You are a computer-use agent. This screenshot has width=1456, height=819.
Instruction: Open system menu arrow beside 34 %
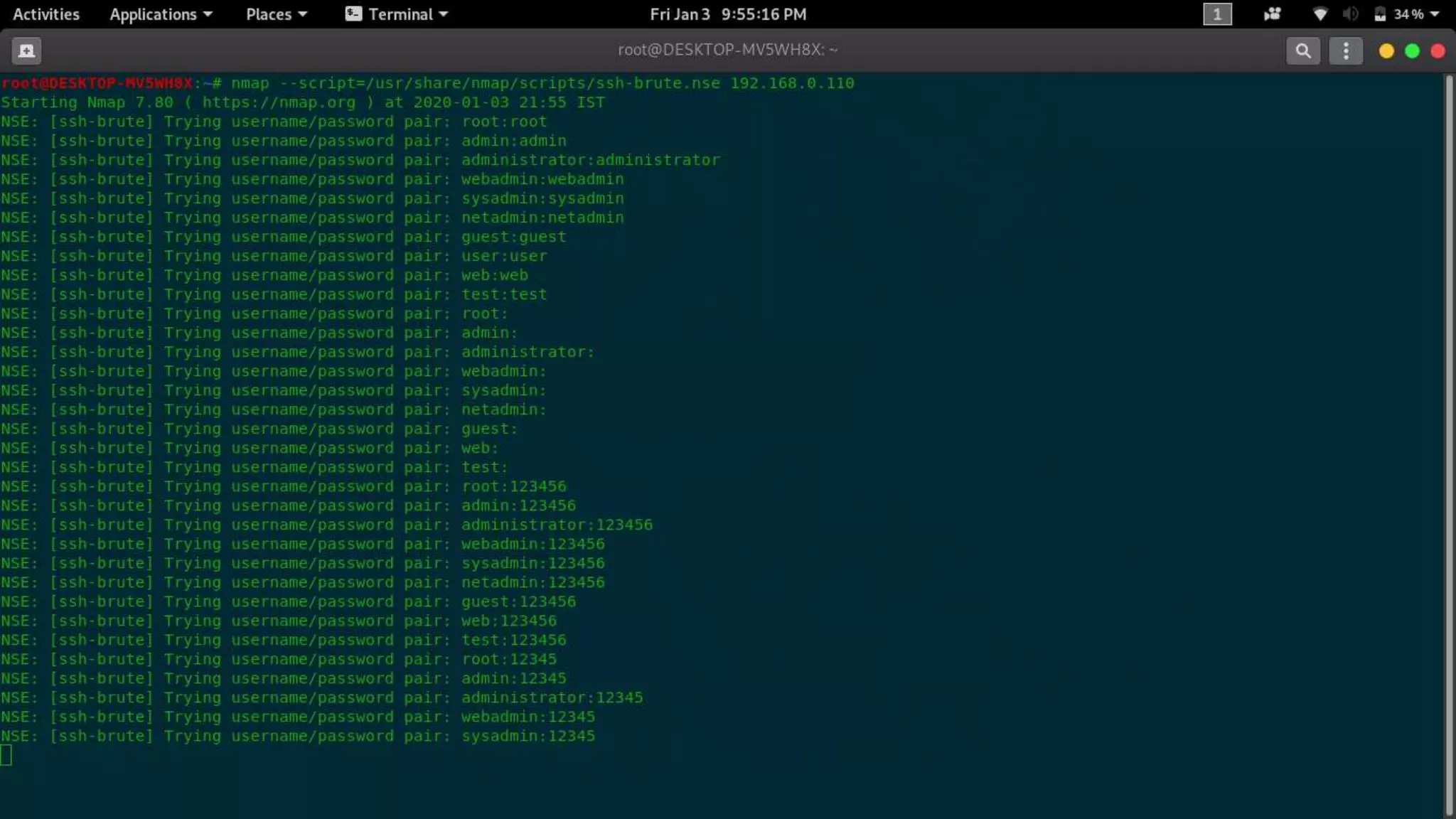[1435, 14]
